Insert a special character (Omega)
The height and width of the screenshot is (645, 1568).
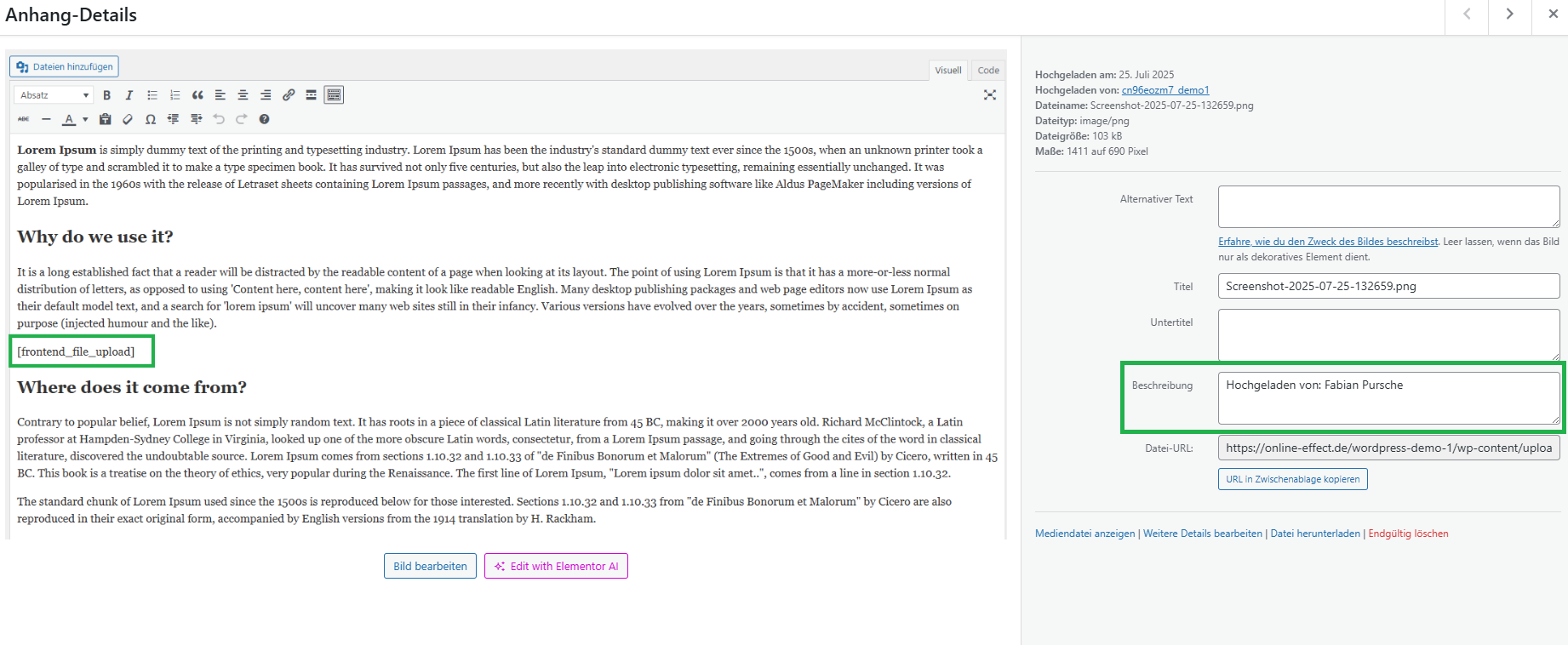(x=151, y=119)
